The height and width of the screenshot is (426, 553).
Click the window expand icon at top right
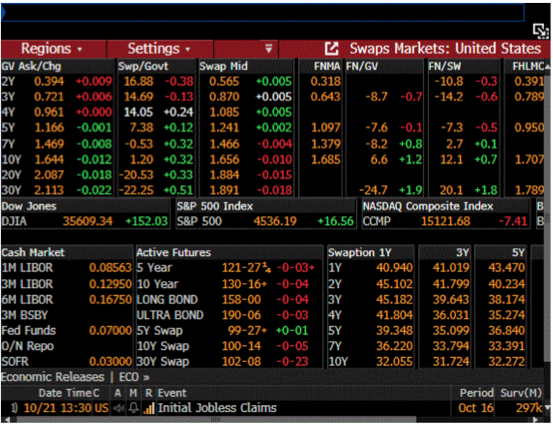(x=541, y=31)
